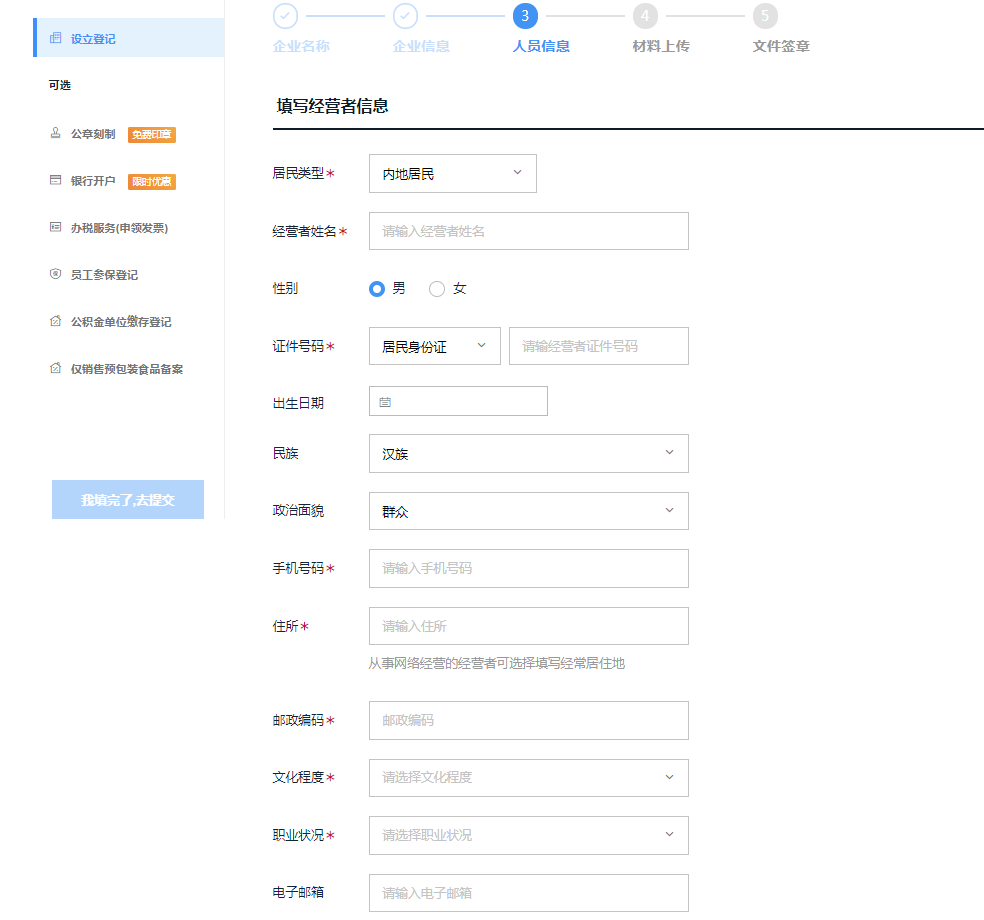Expand the 政治面貌 dropdown showing 群众

tap(528, 511)
